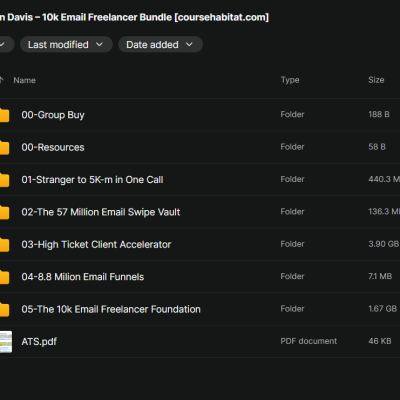Image resolution: width=400 pixels, height=400 pixels.
Task: Click the 1.67 GB size value
Action: pyautogui.click(x=383, y=308)
